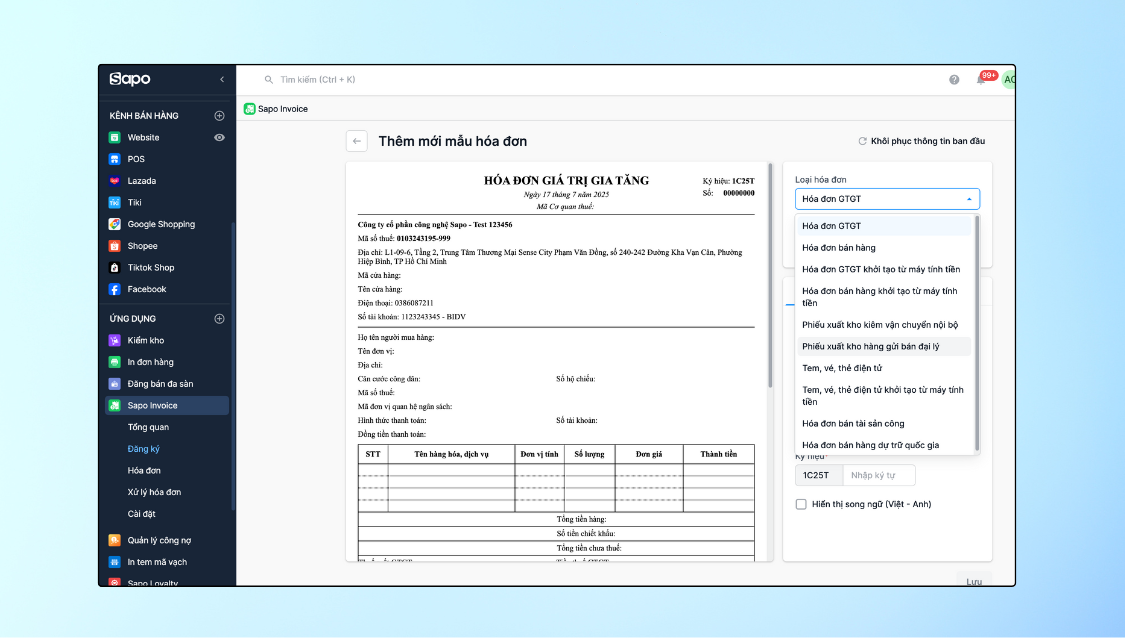The image size is (1125, 638).
Task: Open notifications bell with 99+ badge
Action: click(x=982, y=79)
